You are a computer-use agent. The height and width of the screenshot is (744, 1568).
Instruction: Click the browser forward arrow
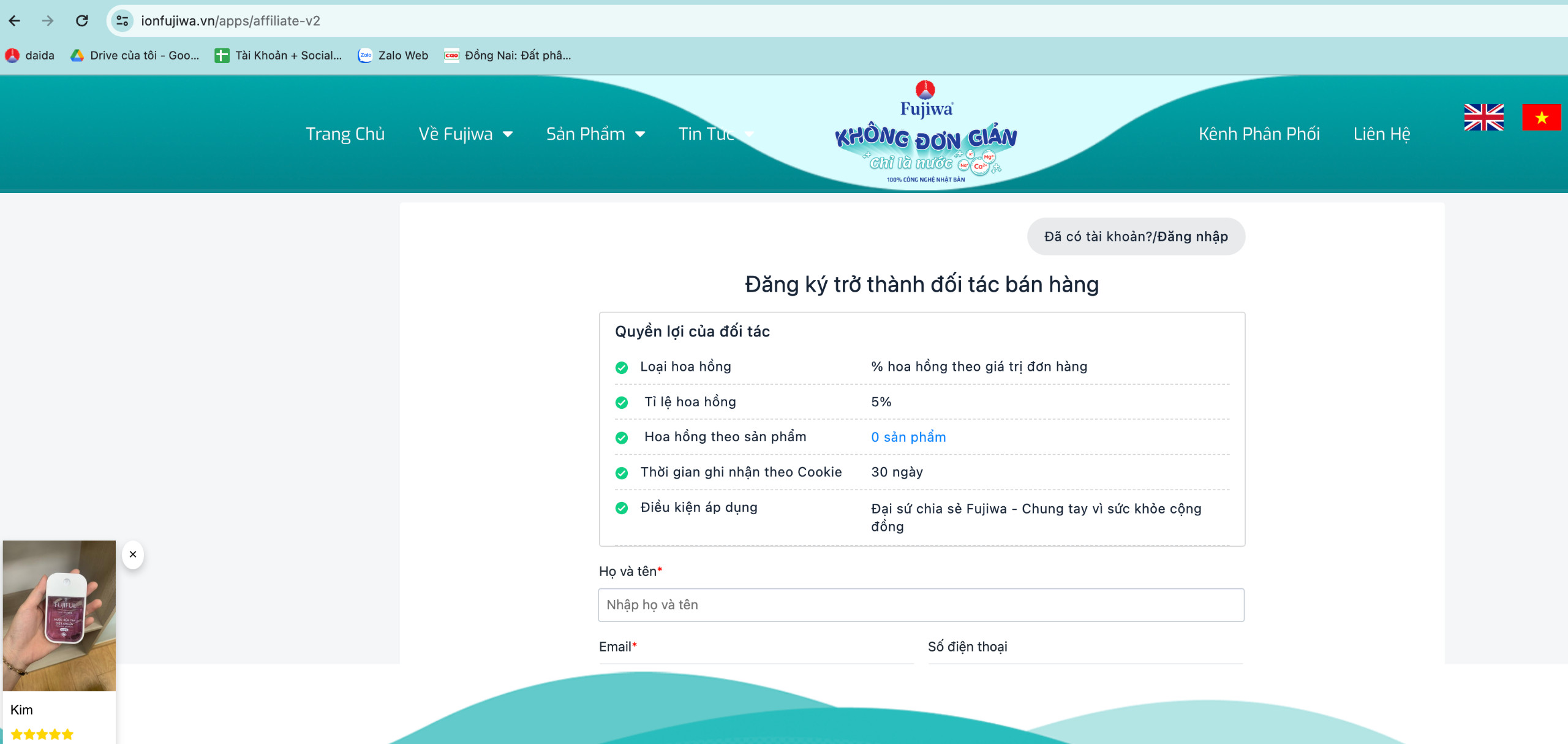[48, 21]
